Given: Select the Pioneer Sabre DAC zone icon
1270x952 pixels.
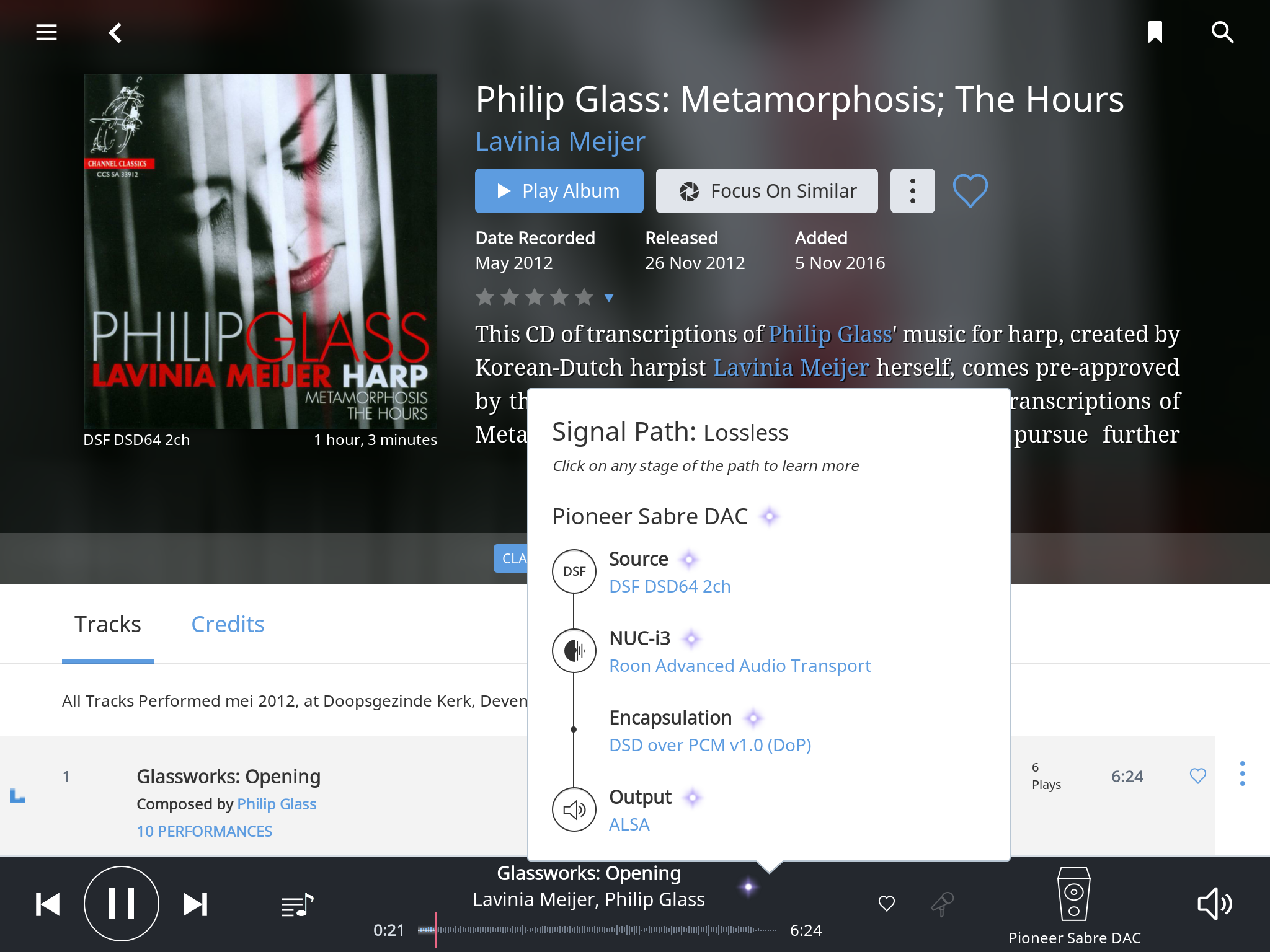Looking at the screenshot, I should click(x=1074, y=894).
